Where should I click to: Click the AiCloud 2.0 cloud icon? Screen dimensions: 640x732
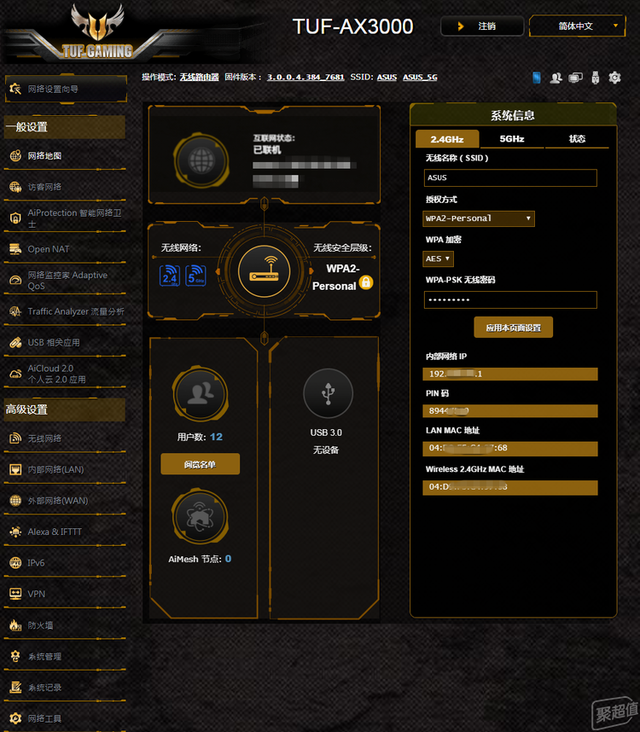tap(15, 373)
